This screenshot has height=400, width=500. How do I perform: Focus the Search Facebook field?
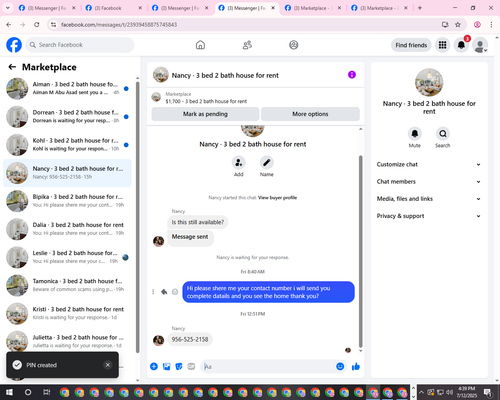pyautogui.click(x=80, y=45)
